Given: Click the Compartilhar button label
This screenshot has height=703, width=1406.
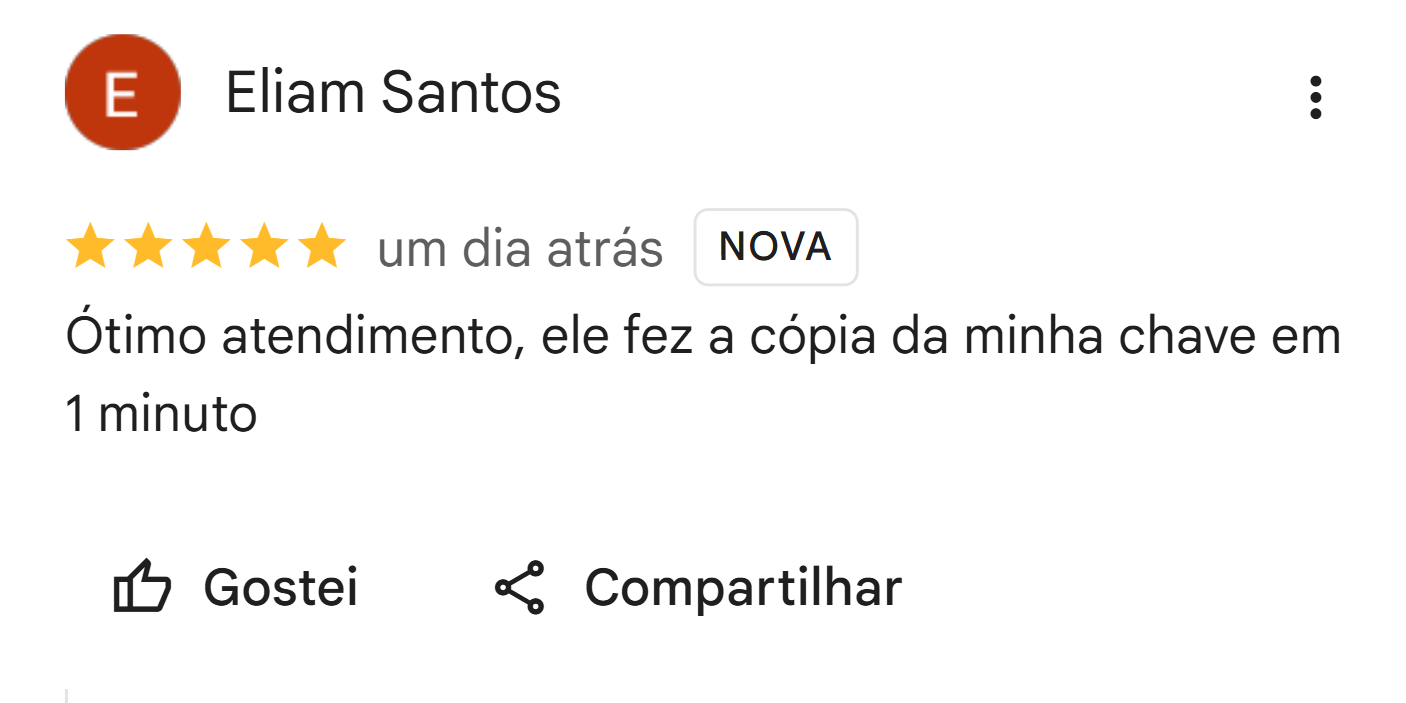Looking at the screenshot, I should click(744, 588).
